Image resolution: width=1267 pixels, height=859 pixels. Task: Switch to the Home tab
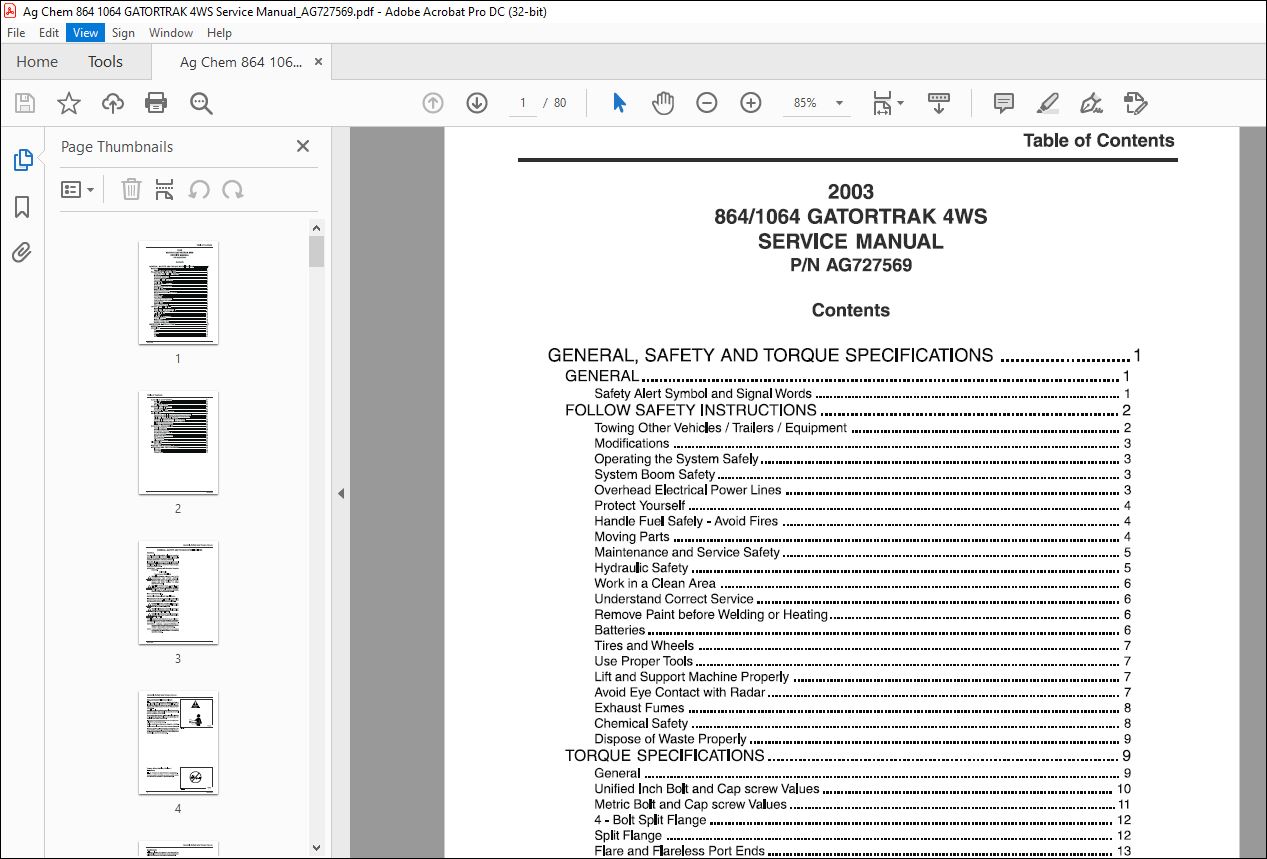point(37,62)
